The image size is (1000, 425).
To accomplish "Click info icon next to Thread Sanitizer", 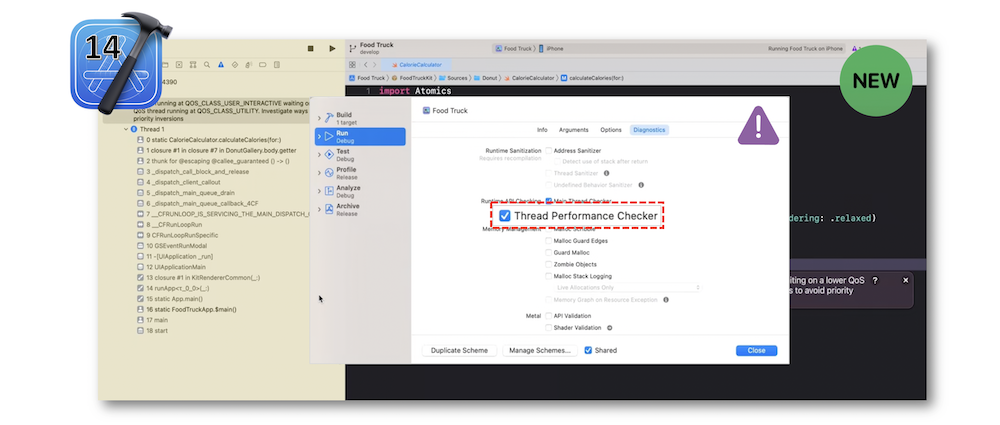I will 606,173.
